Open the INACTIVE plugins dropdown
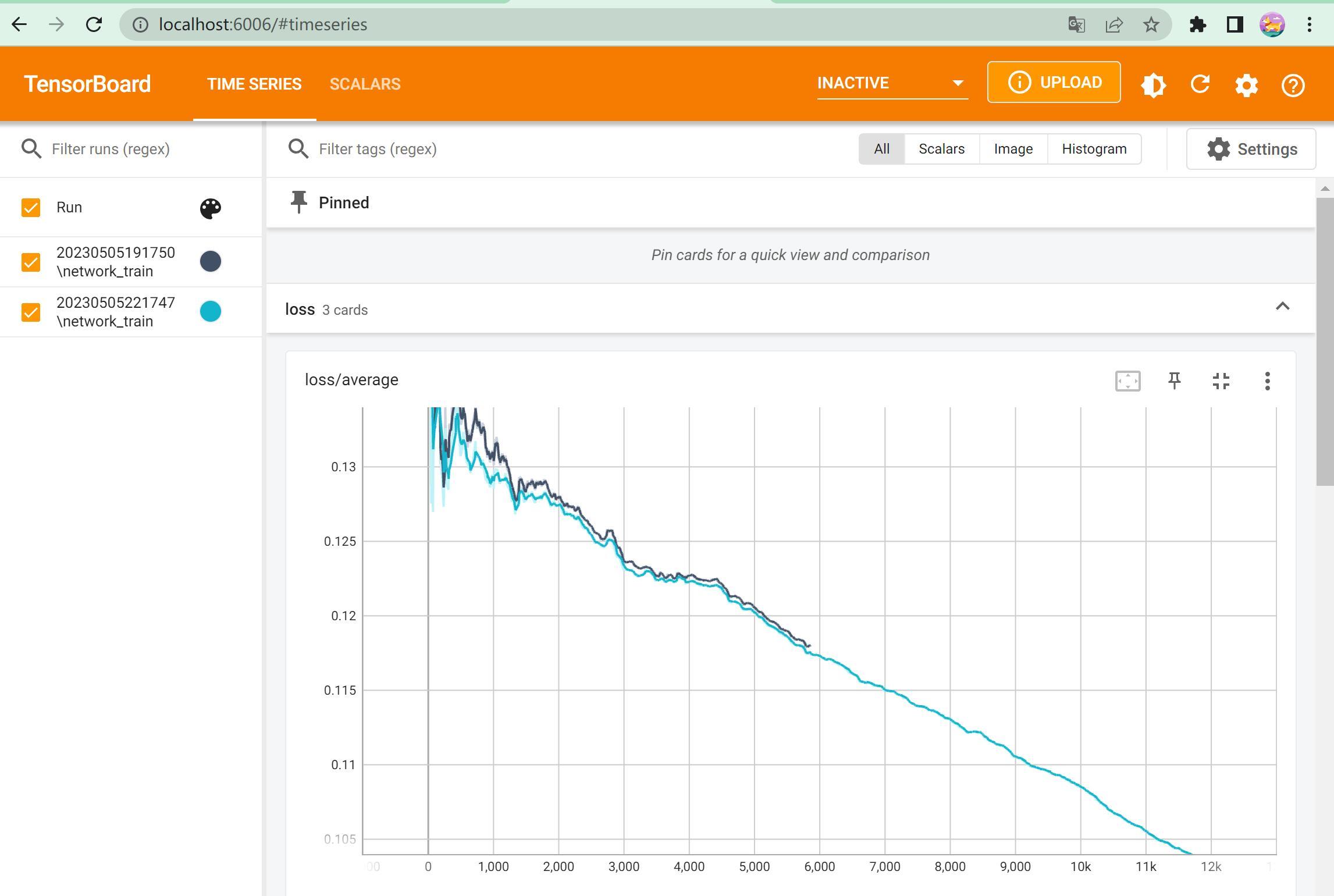Image resolution: width=1334 pixels, height=896 pixels. click(x=892, y=83)
